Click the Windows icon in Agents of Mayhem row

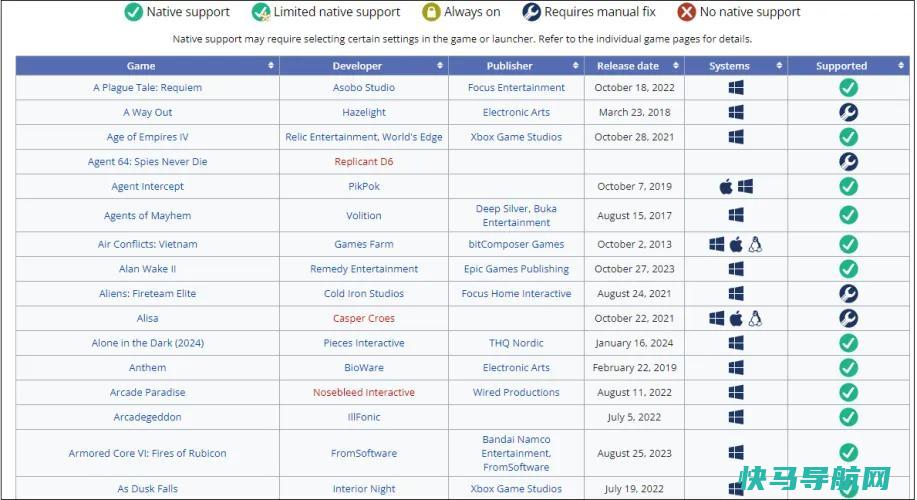point(736,215)
